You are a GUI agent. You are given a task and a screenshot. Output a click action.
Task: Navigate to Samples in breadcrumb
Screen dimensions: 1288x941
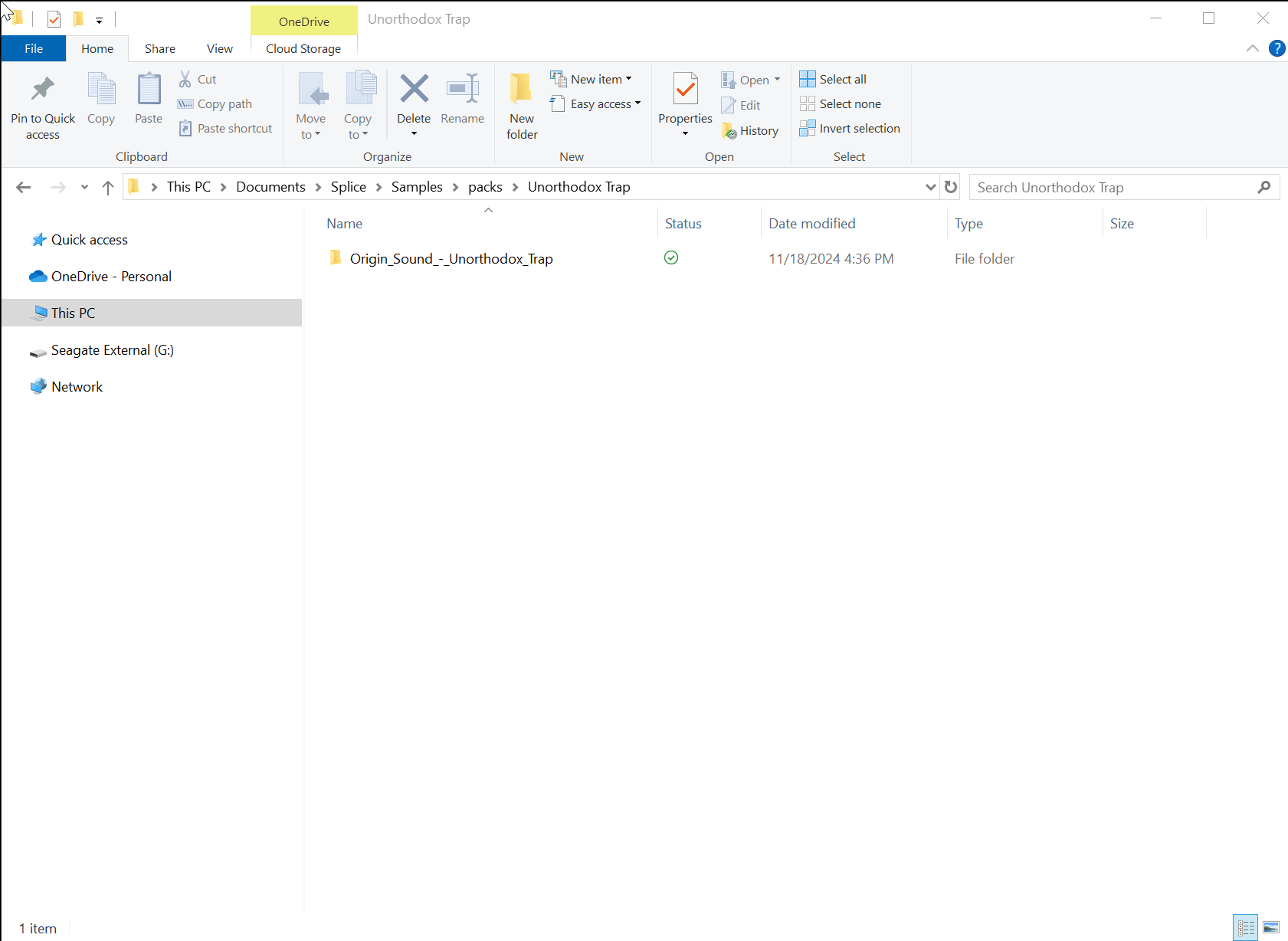point(417,187)
